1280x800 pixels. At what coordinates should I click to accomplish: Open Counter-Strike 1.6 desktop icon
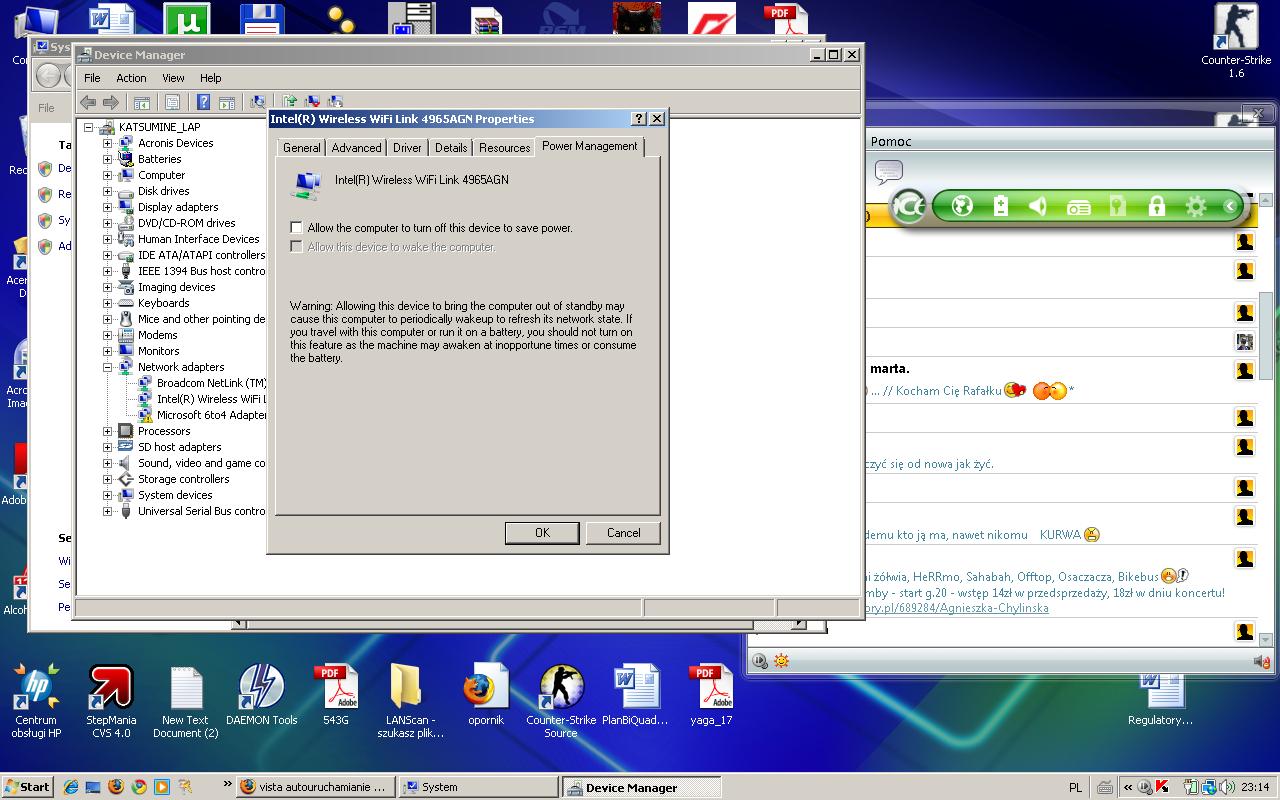(x=1236, y=41)
